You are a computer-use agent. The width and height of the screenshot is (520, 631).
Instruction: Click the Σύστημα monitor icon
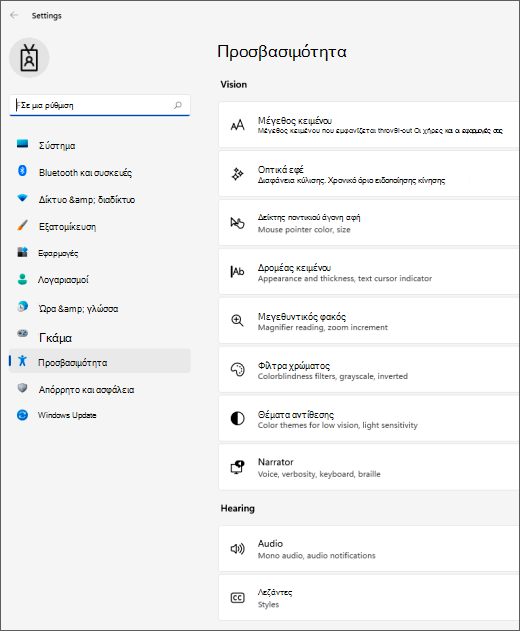pyautogui.click(x=23, y=144)
